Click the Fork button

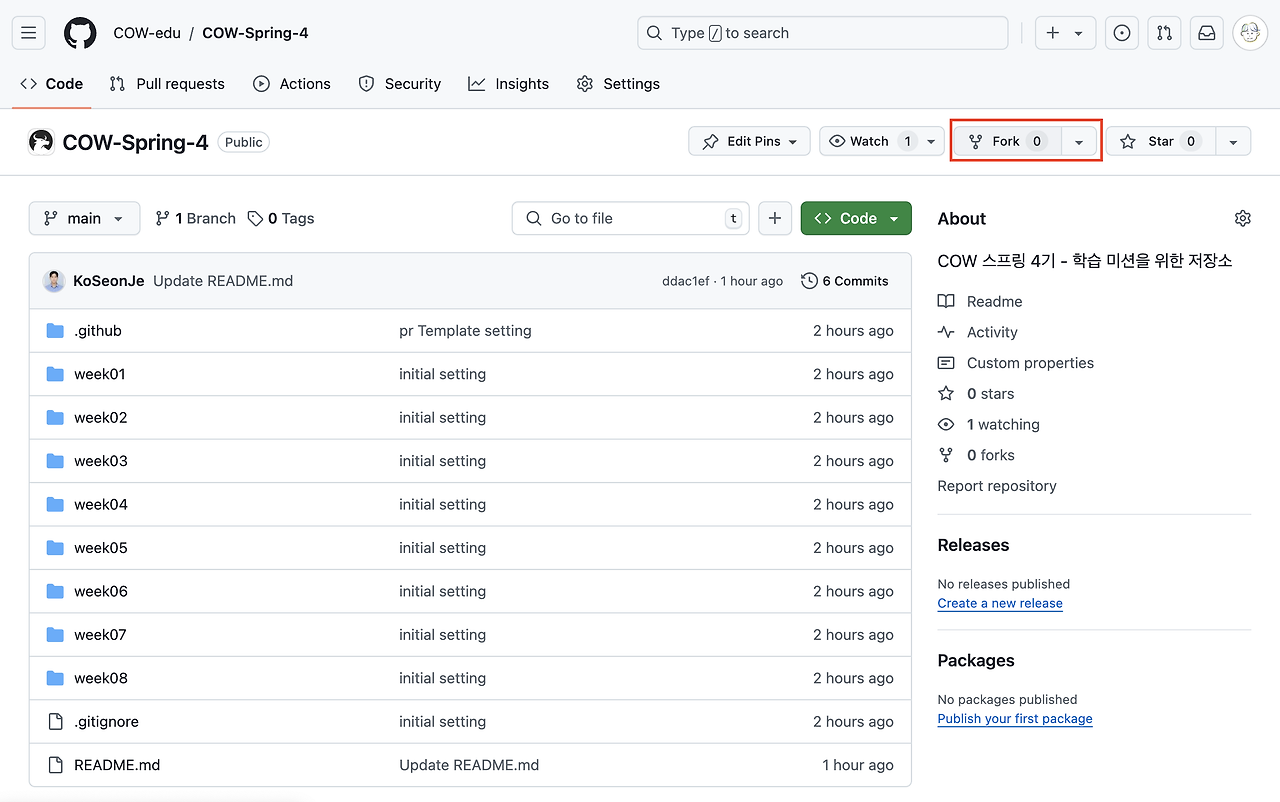point(1007,141)
